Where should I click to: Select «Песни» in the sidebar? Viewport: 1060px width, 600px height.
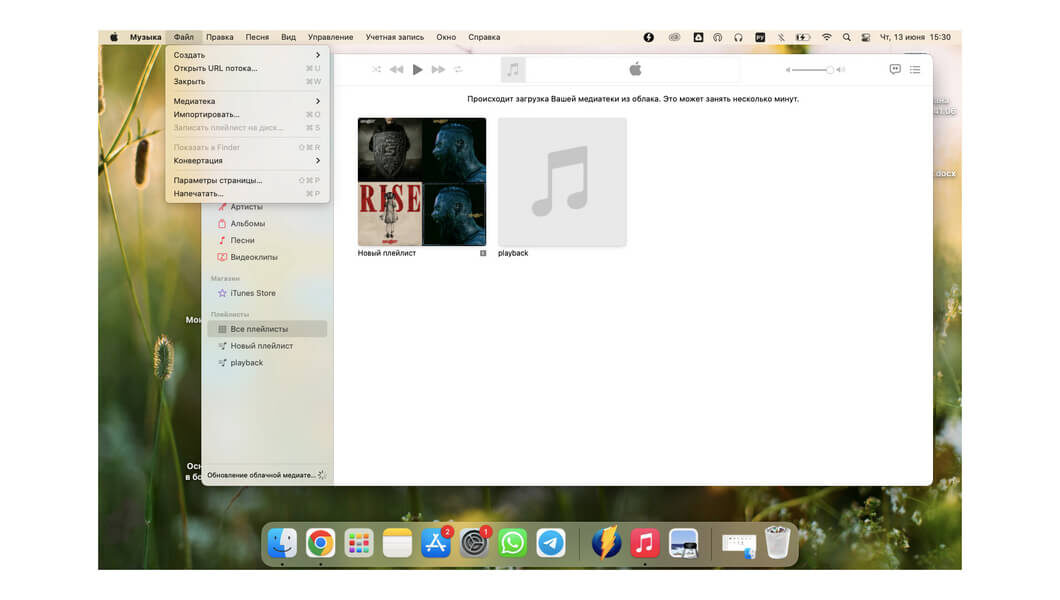click(x=241, y=240)
